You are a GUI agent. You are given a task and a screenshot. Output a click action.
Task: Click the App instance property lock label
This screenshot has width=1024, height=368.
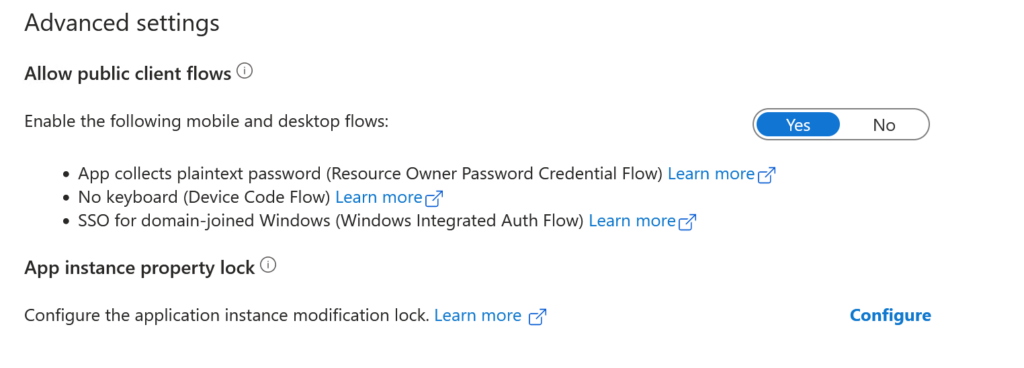coord(140,268)
